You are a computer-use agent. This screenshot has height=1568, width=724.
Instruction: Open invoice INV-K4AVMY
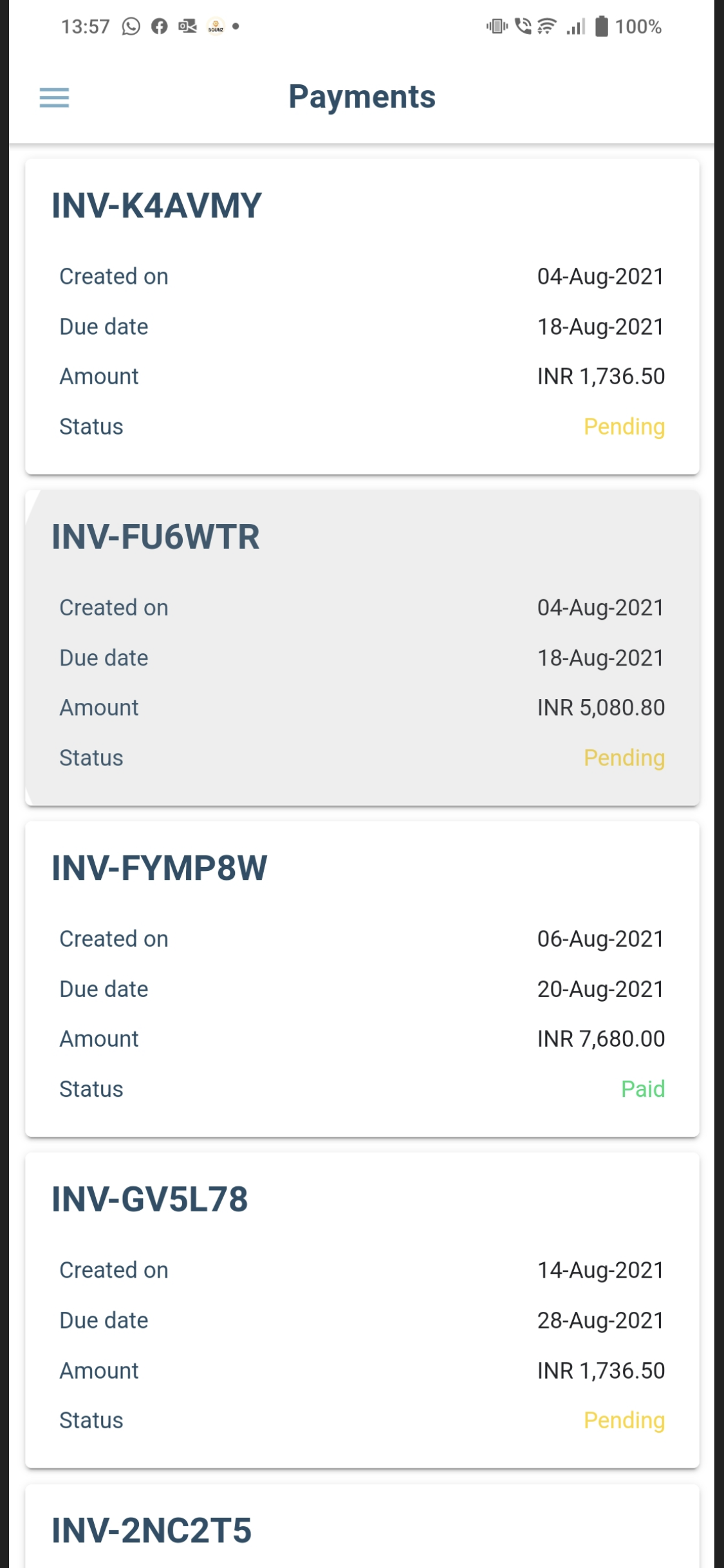click(x=156, y=206)
